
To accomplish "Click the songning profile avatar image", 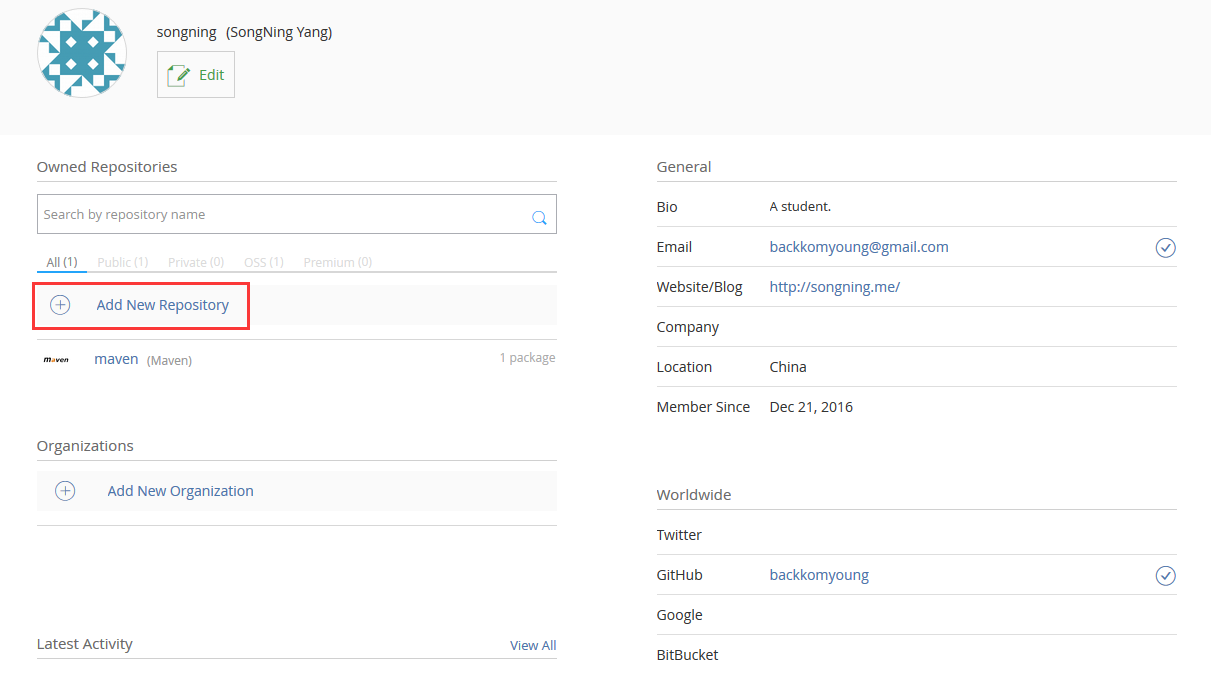I will coord(82,53).
